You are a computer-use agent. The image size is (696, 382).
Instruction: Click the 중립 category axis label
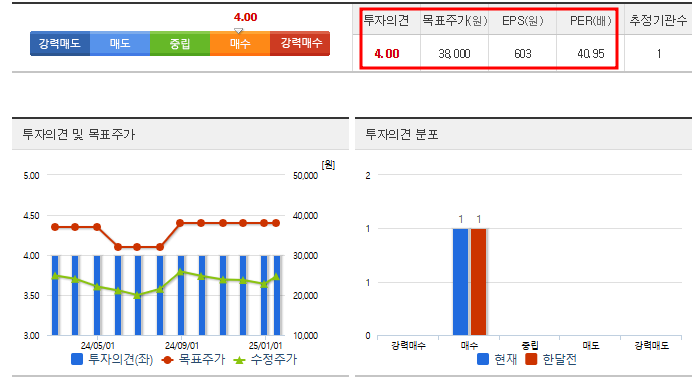coord(530,345)
